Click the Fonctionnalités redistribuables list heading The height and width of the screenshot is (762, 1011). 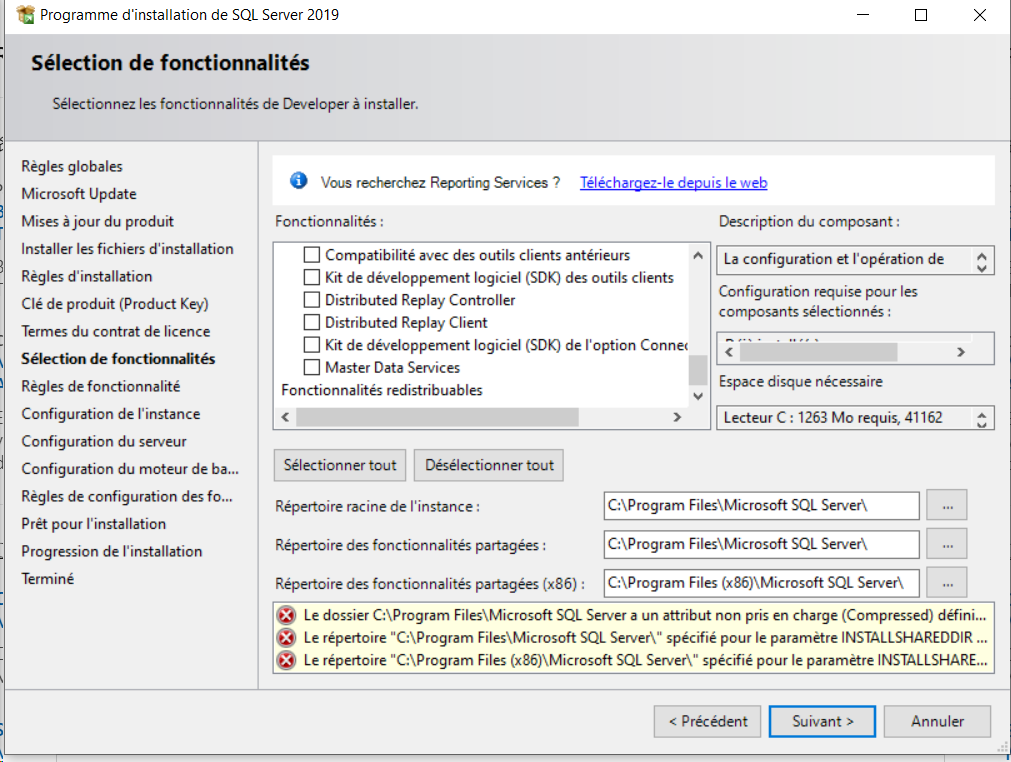382,390
